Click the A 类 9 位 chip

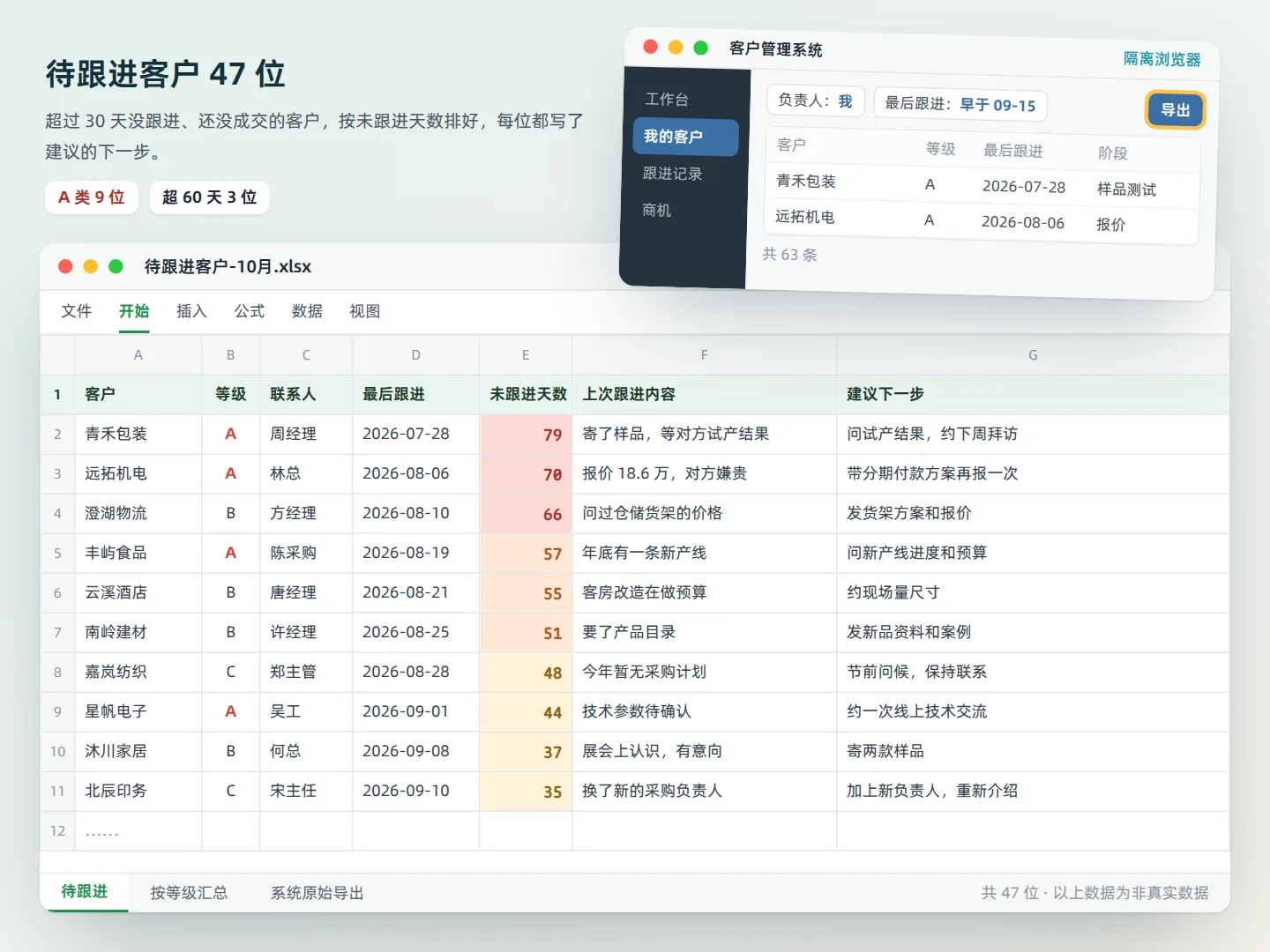coord(92,197)
